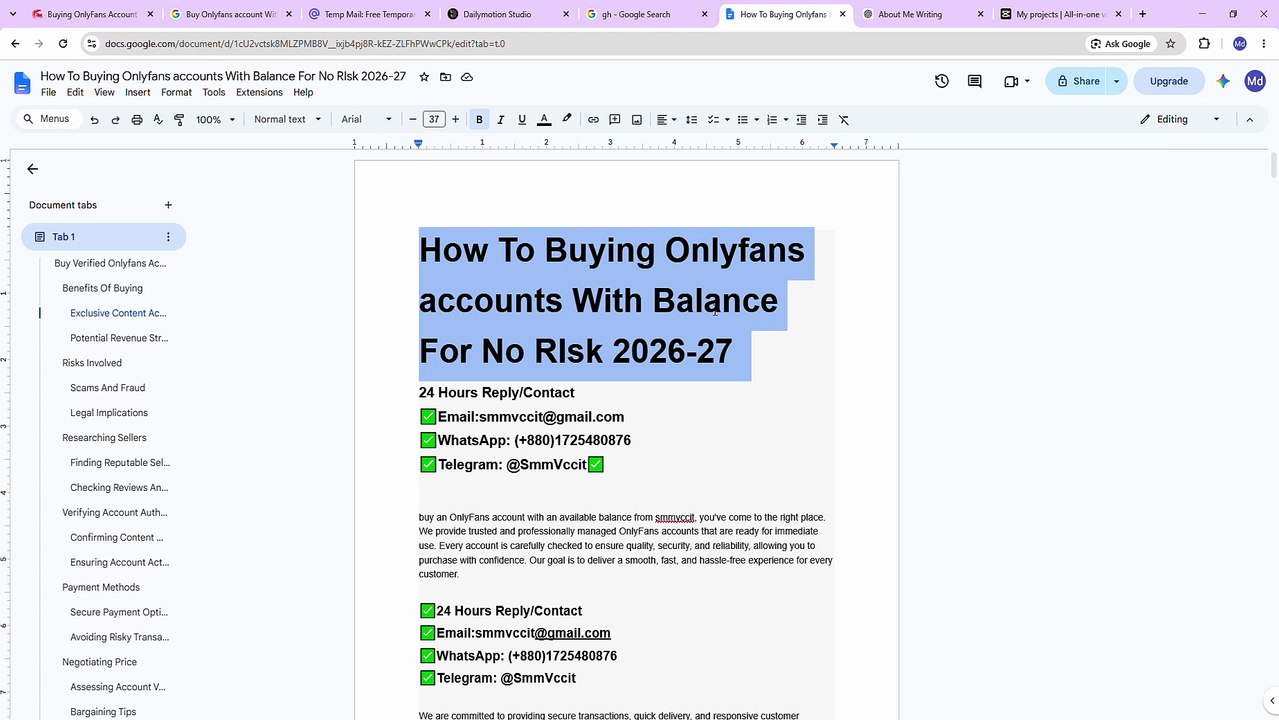This screenshot has height=720, width=1279.
Task: Close document outline with back arrow
Action: [x=32, y=169]
